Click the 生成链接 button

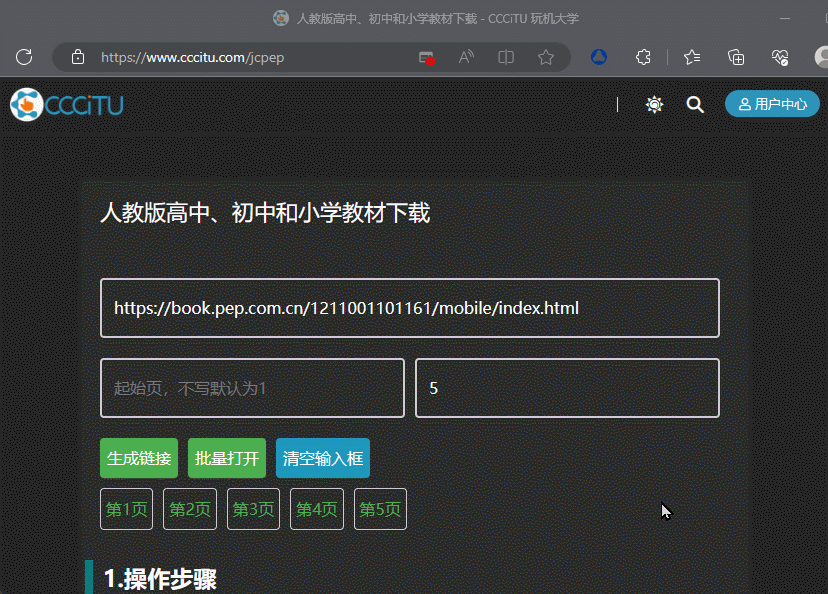coord(138,458)
